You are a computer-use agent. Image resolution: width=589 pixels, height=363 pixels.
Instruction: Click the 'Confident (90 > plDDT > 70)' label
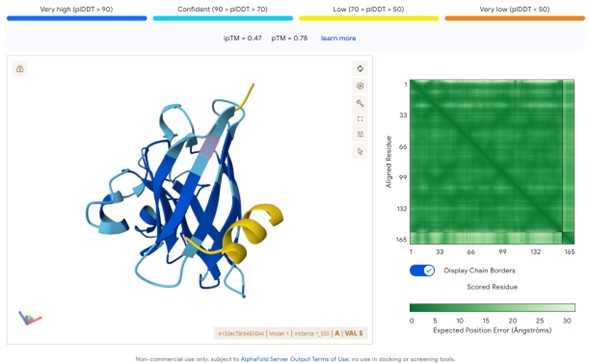click(x=222, y=9)
